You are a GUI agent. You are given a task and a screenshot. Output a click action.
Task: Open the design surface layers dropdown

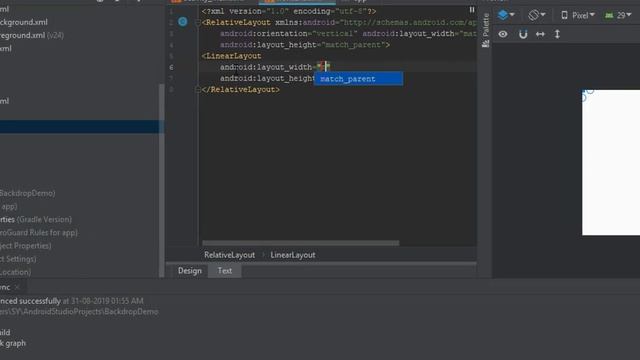pyautogui.click(x=506, y=15)
